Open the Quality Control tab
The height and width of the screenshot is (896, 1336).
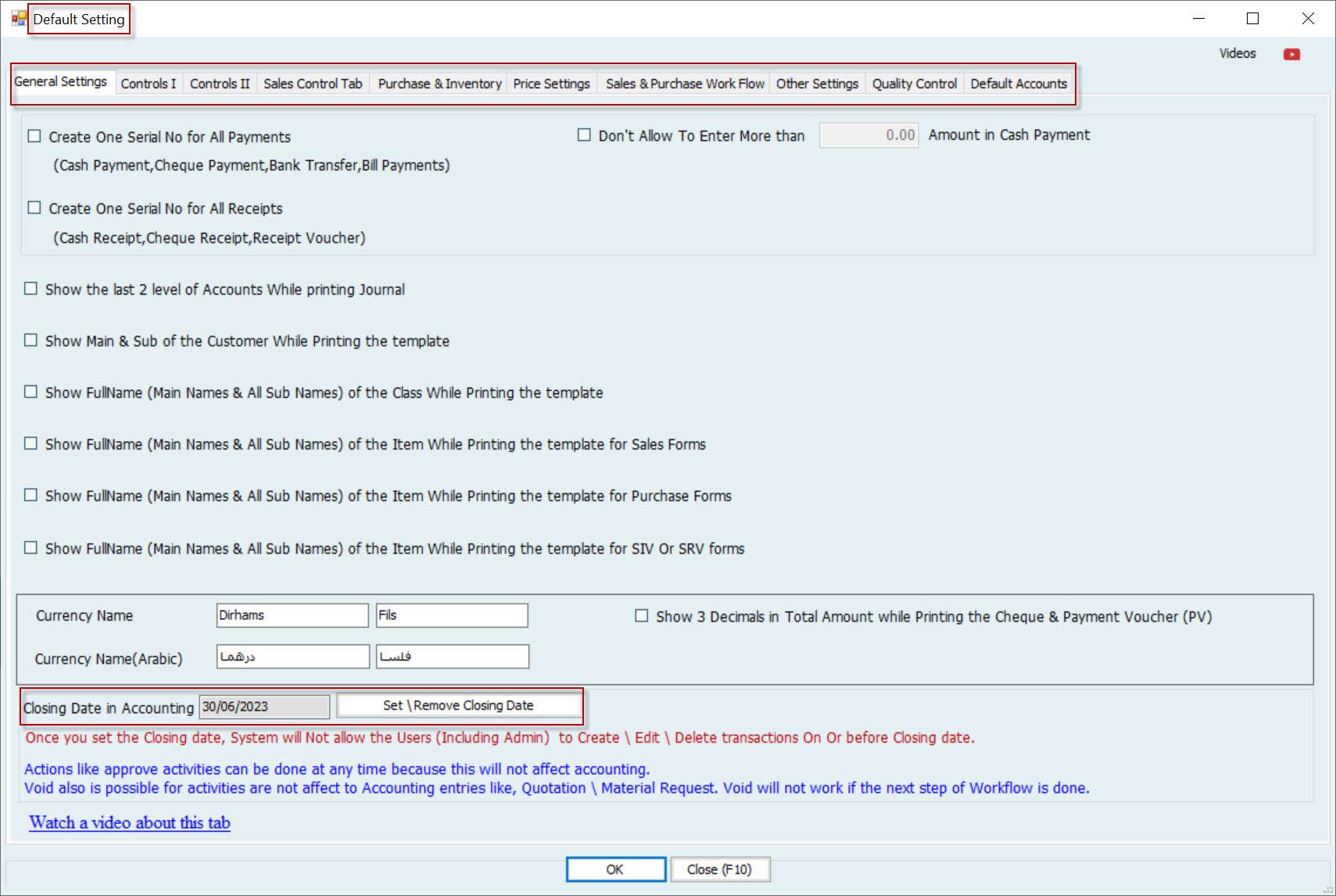pos(914,84)
